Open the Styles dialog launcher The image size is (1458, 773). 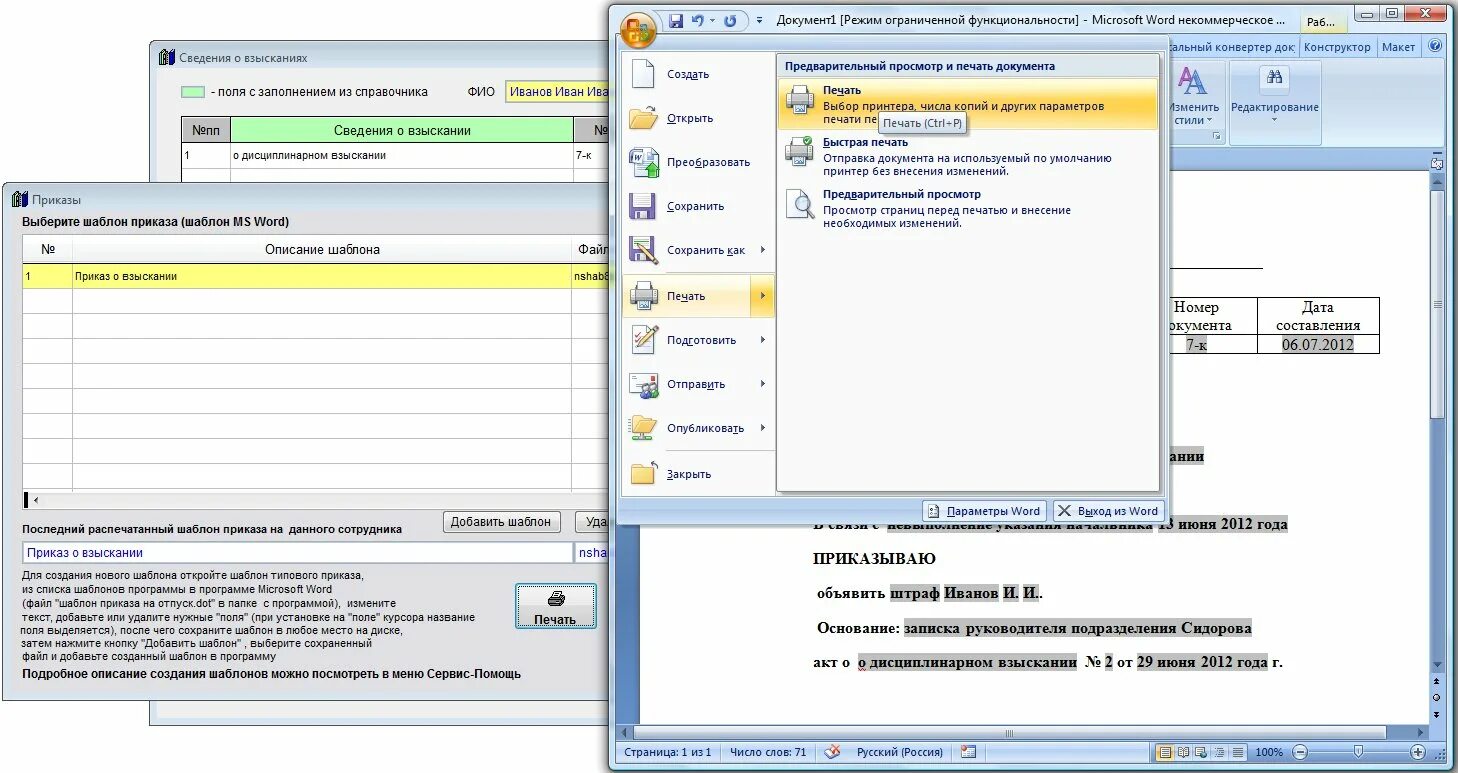click(1217, 137)
